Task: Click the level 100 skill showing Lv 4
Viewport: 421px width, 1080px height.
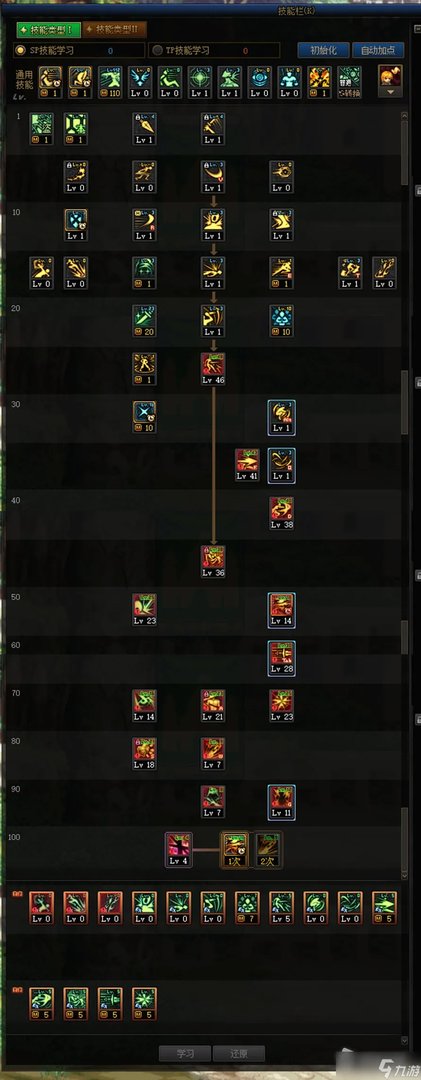Action: coord(178,849)
